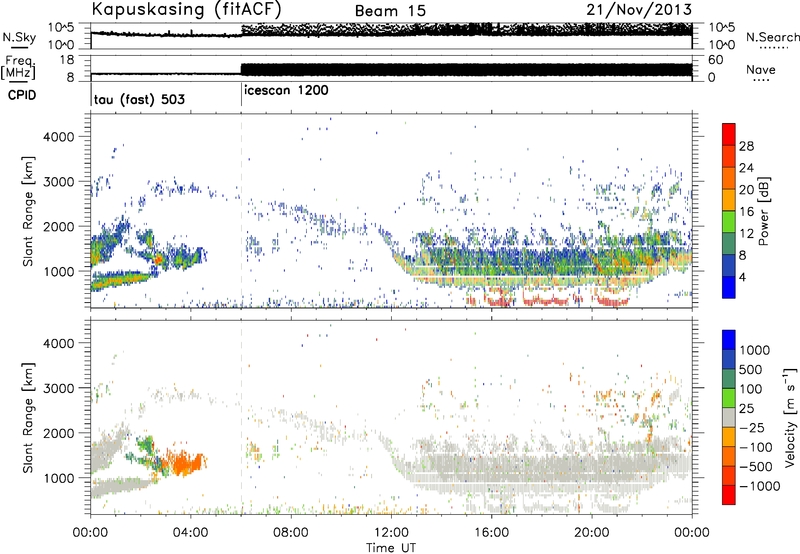Click the gray band of velocity colorbar
The image size is (800, 554).
[x=729, y=417]
